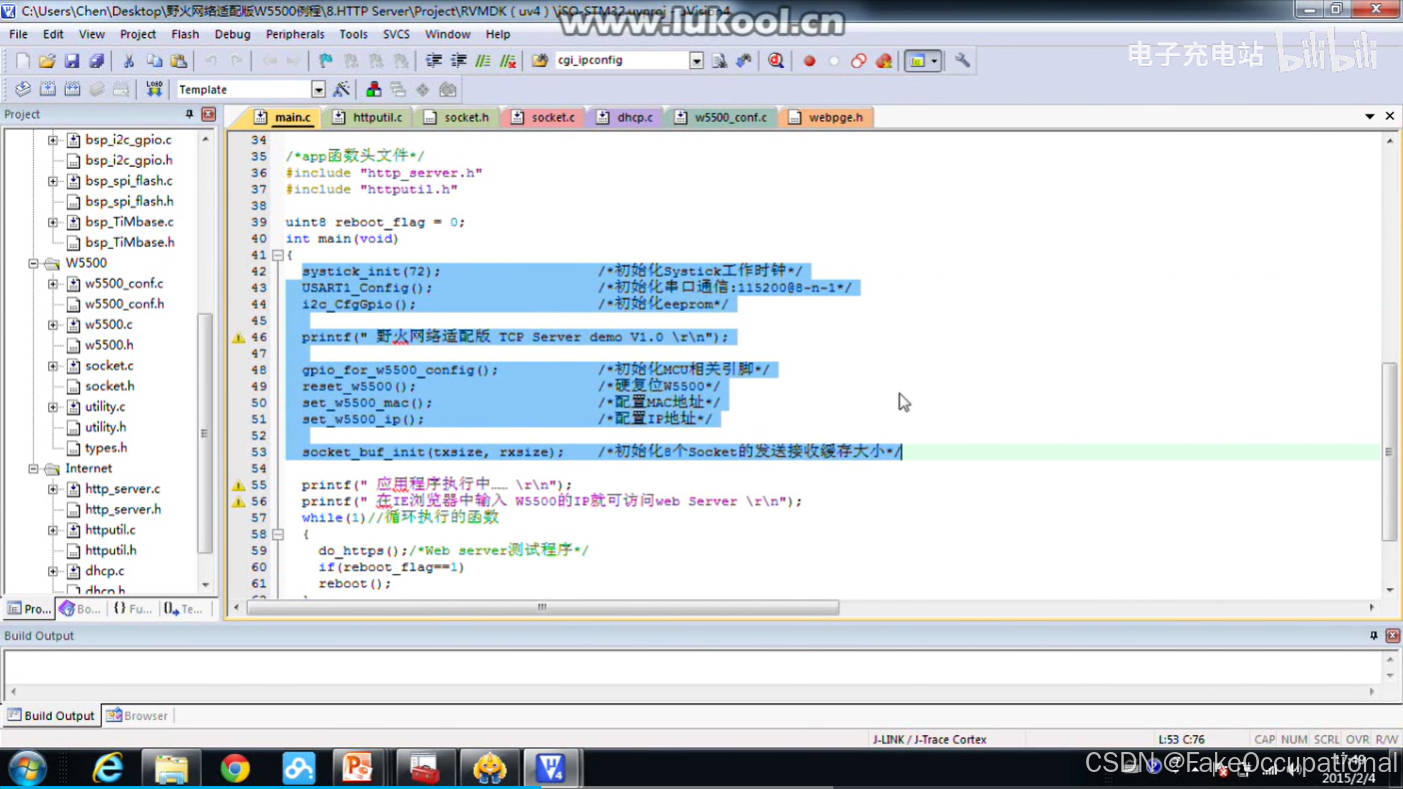Screen dimensions: 1403x789
Task: Toggle the Project panel pin
Action: pyautogui.click(x=189, y=115)
